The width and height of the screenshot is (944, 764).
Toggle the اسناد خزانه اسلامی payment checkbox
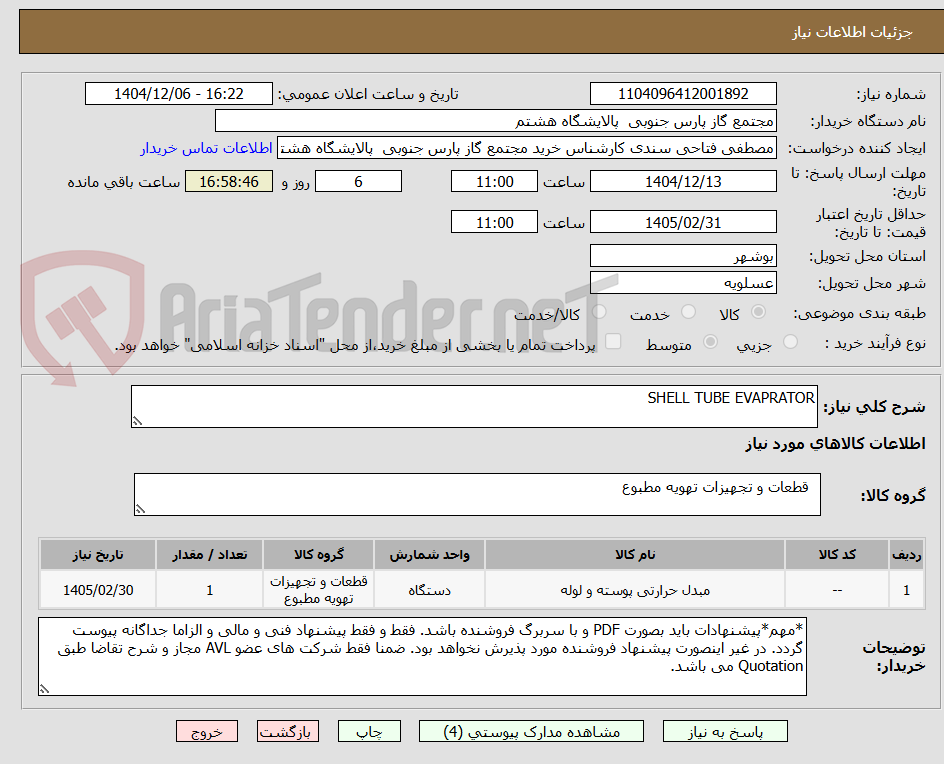[x=613, y=341]
